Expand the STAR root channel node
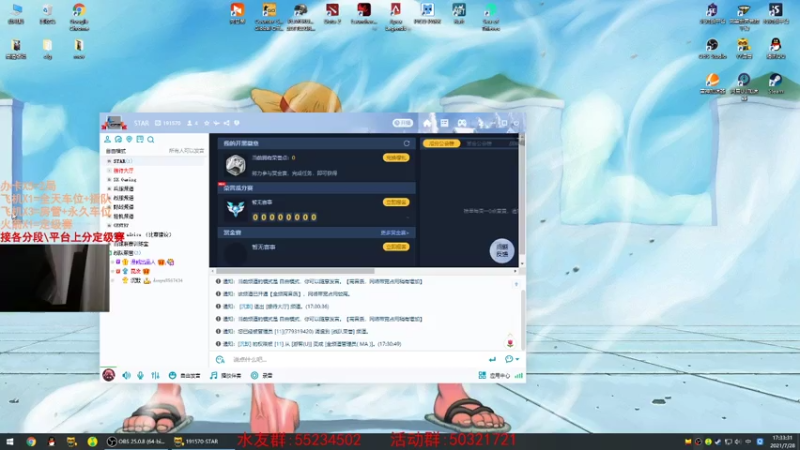 (x=109, y=161)
